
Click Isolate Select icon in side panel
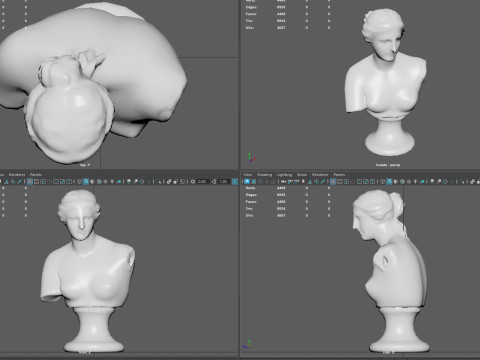tap(462, 181)
